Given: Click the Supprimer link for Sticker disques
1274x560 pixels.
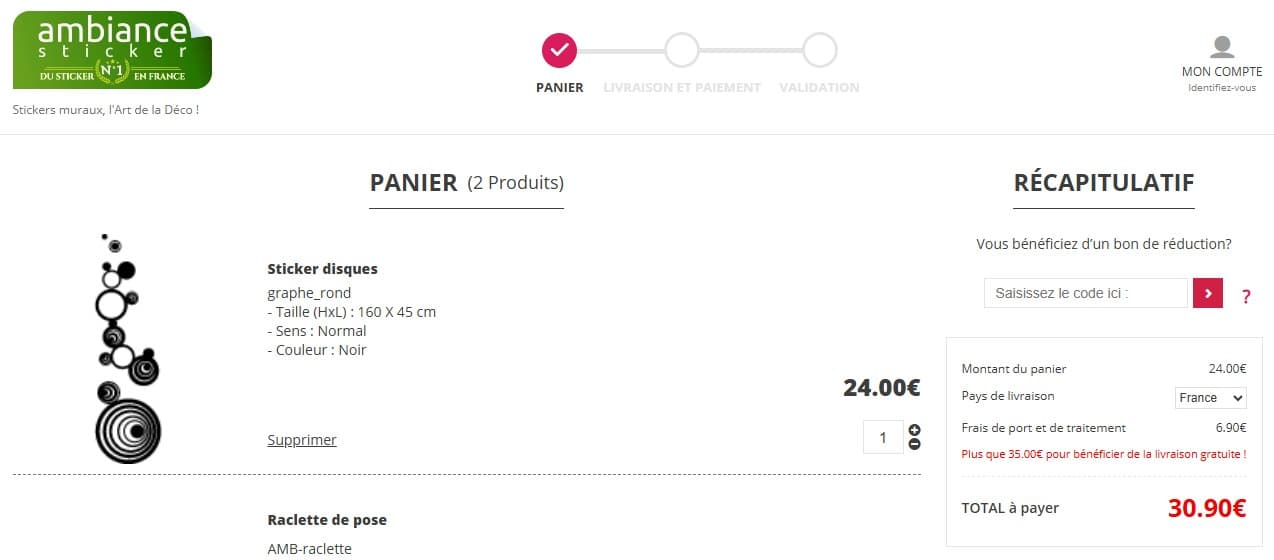Looking at the screenshot, I should pyautogui.click(x=302, y=440).
